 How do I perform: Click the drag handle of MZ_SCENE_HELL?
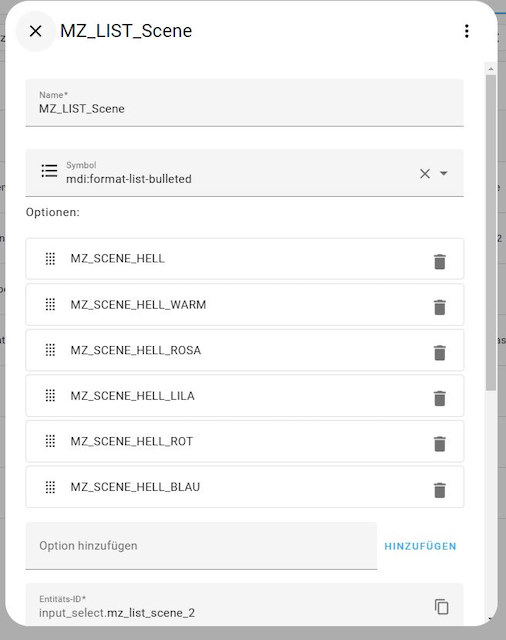(x=50, y=258)
